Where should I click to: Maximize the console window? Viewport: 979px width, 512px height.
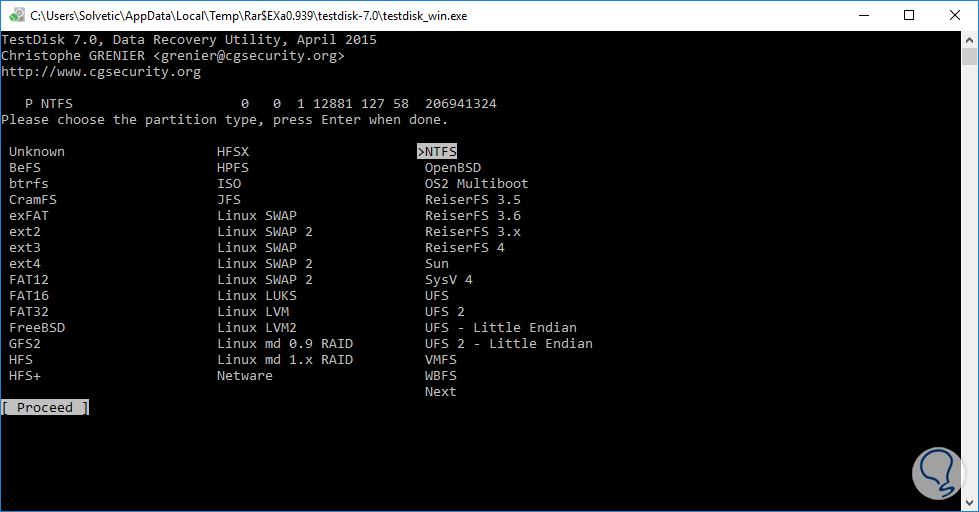point(909,16)
